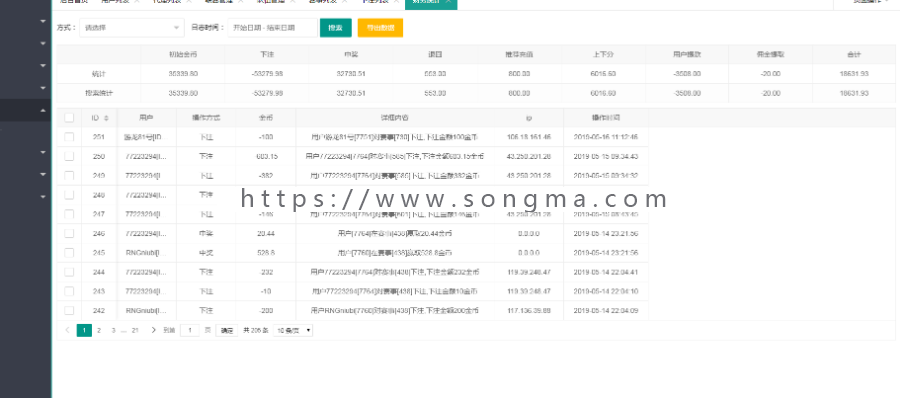Check the checkbox for row ID 248
Screen dimensions: 900x398
(69, 195)
